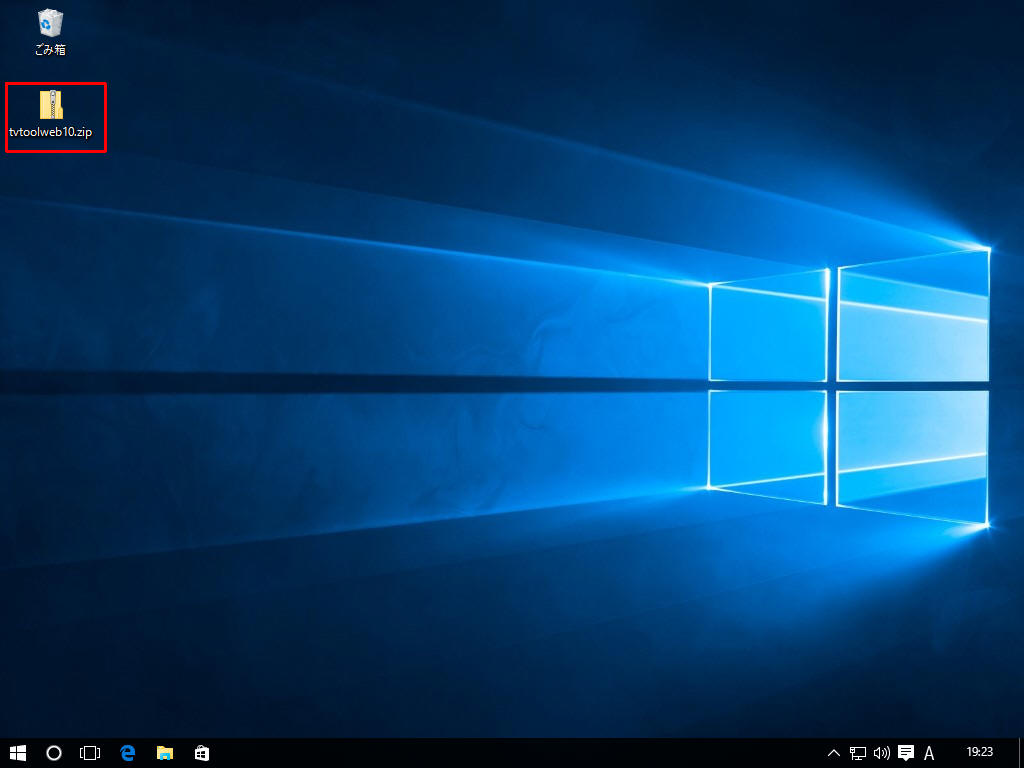
Task: Click Show desktop strip at taskbar end
Action: (x=1021, y=753)
